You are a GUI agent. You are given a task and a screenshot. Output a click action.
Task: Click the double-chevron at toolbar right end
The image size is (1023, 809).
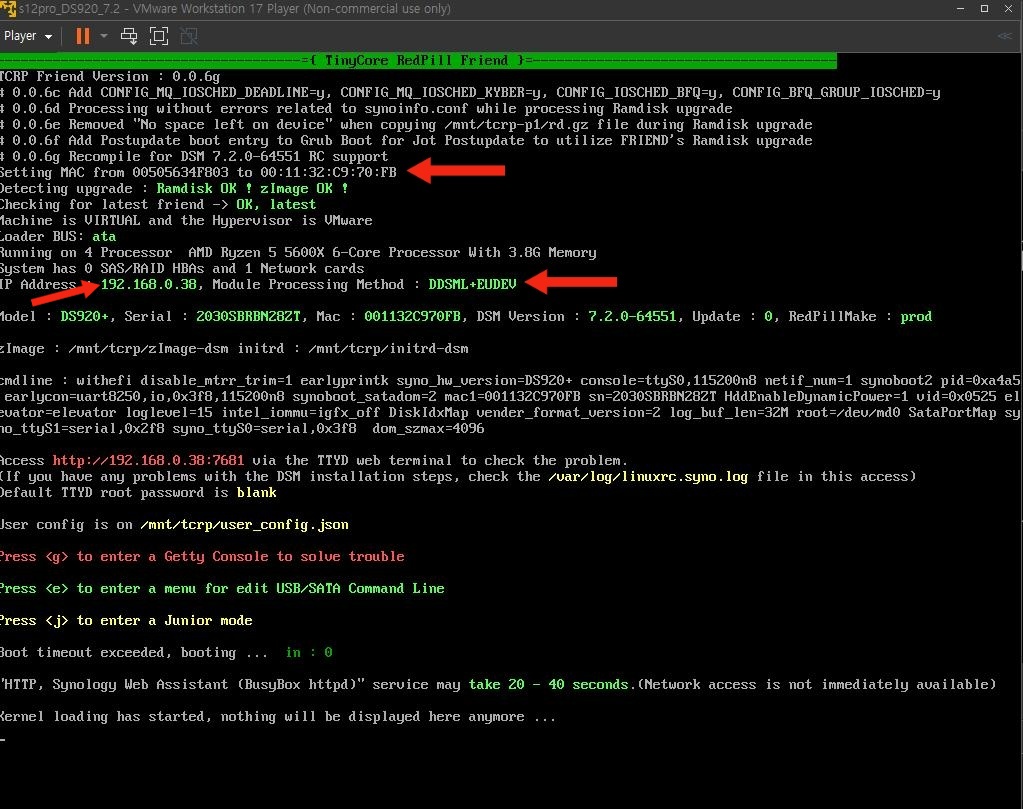point(1004,36)
